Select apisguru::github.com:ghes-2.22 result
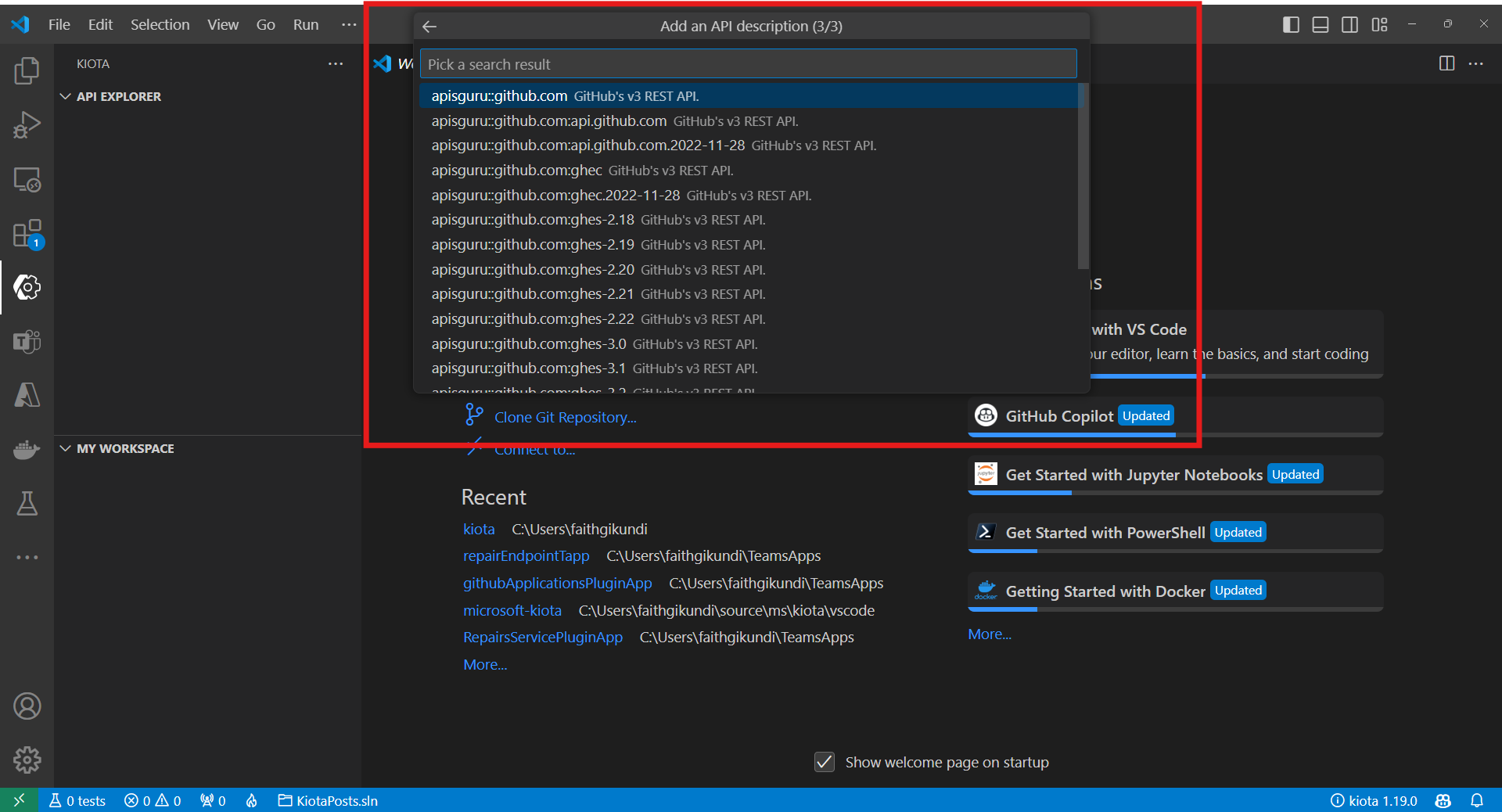 click(x=748, y=318)
